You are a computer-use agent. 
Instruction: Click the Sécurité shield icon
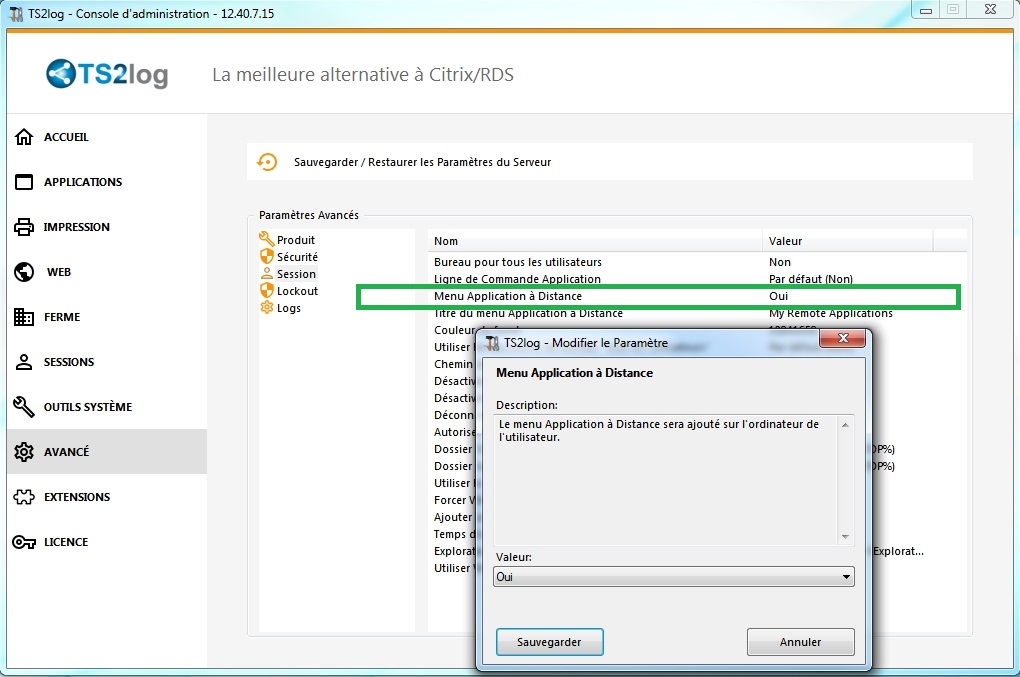pyautogui.click(x=267, y=256)
